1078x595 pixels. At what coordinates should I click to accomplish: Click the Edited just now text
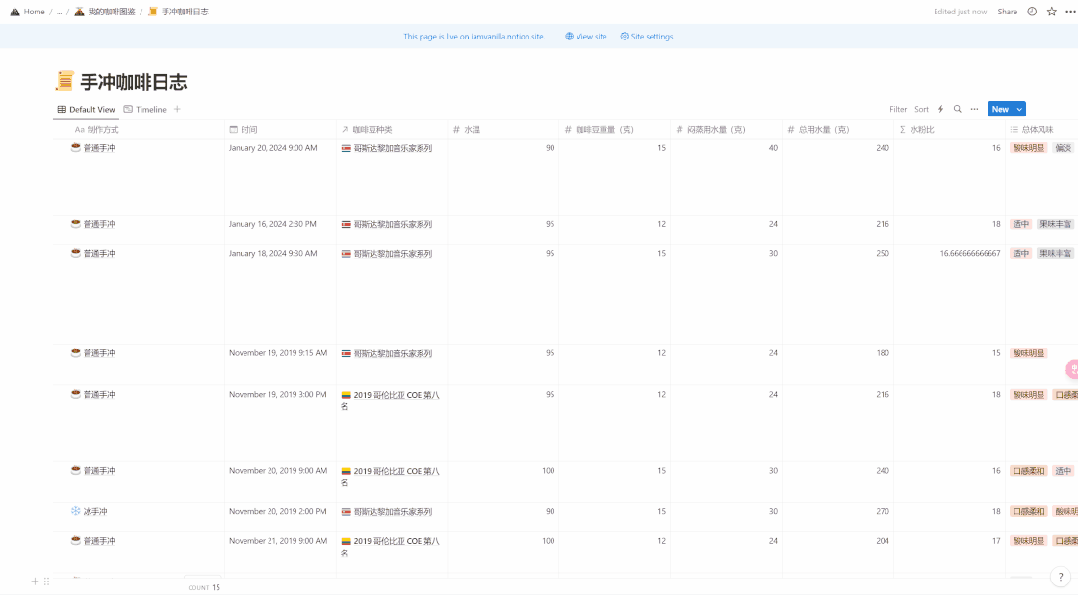pos(960,12)
